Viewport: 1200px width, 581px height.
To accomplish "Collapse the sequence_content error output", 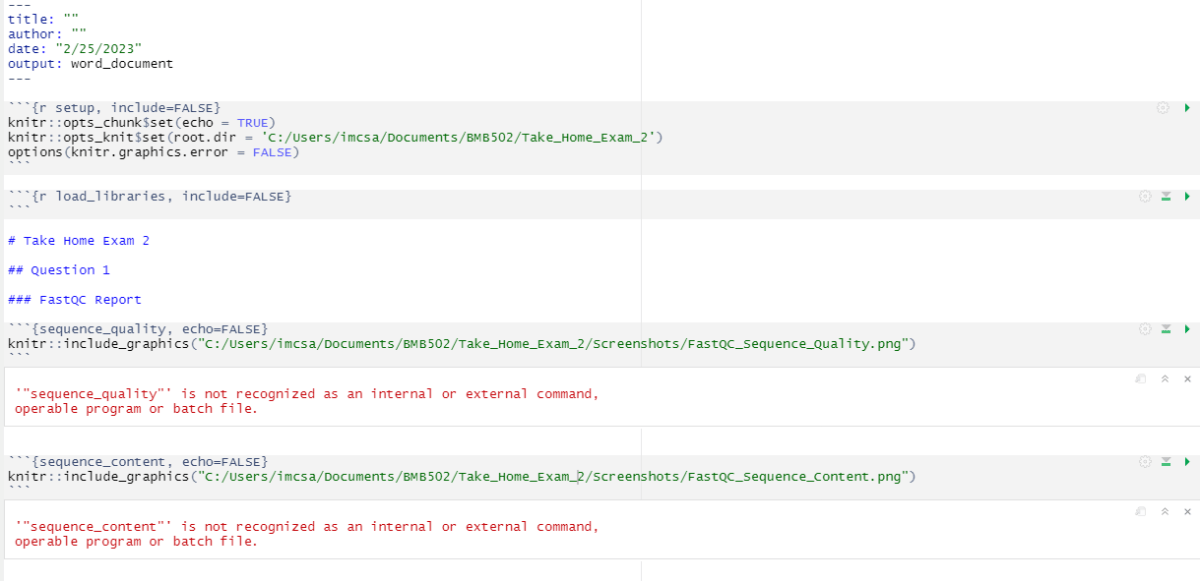I will [x=1164, y=511].
